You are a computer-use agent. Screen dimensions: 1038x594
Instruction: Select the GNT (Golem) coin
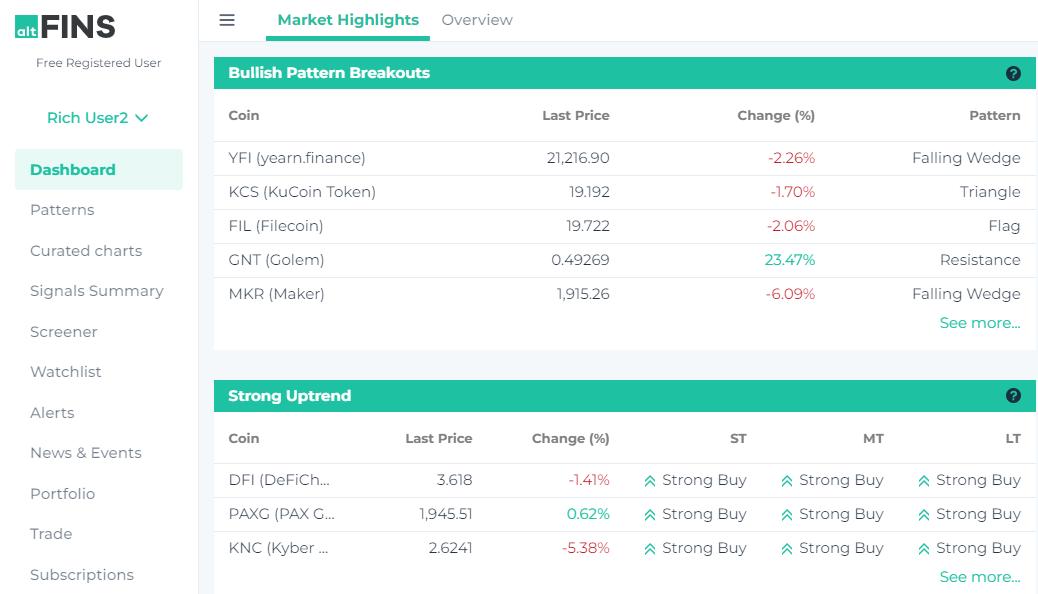pos(276,260)
